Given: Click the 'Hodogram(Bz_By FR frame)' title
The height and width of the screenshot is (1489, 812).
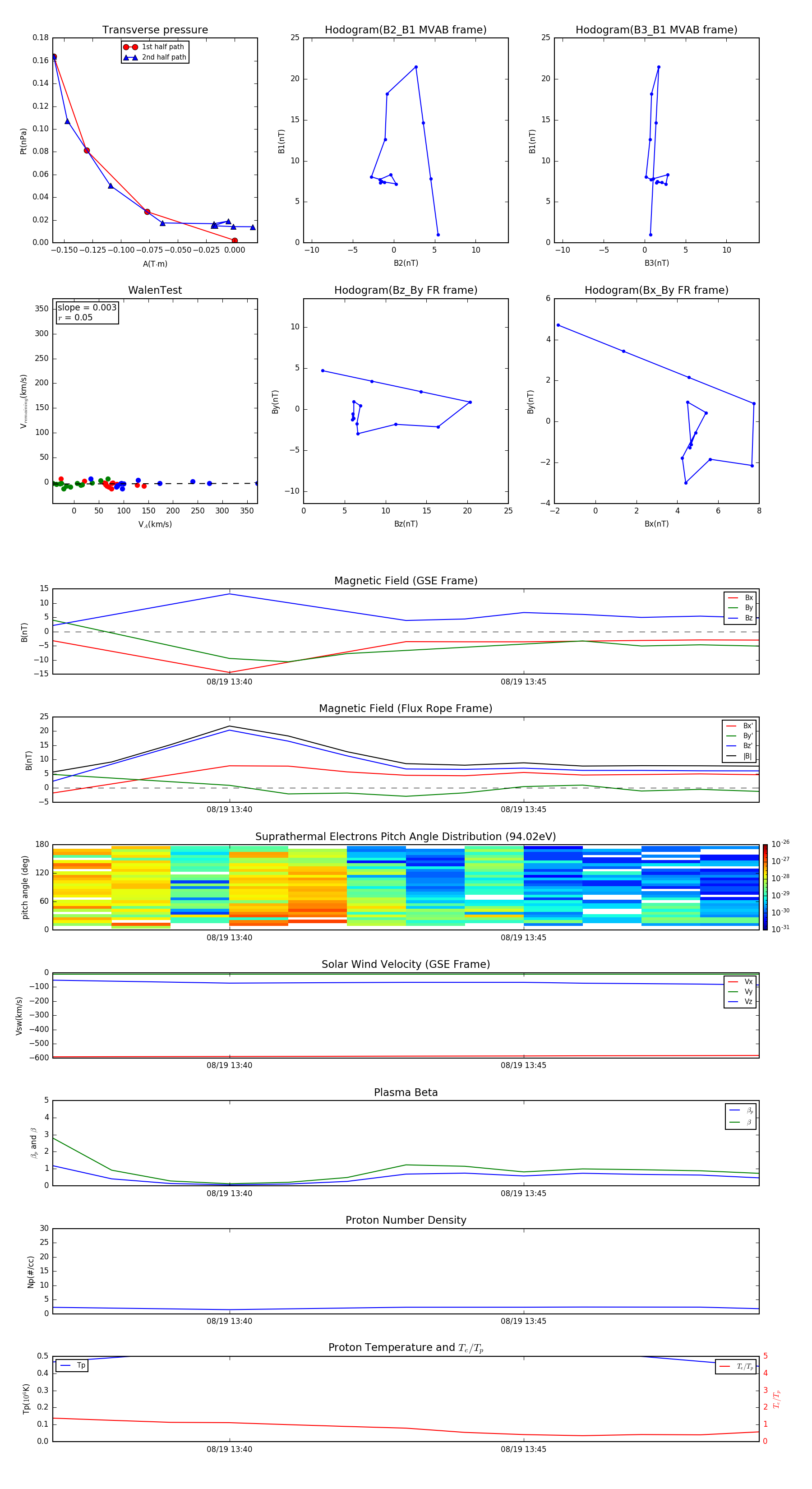Looking at the screenshot, I should 406,290.
